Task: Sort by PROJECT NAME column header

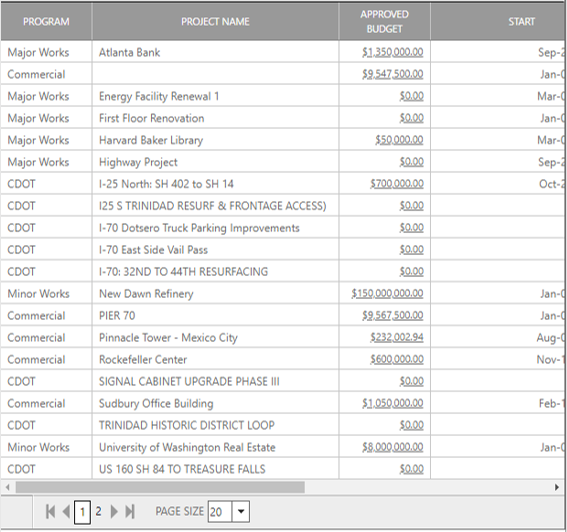Action: point(216,22)
